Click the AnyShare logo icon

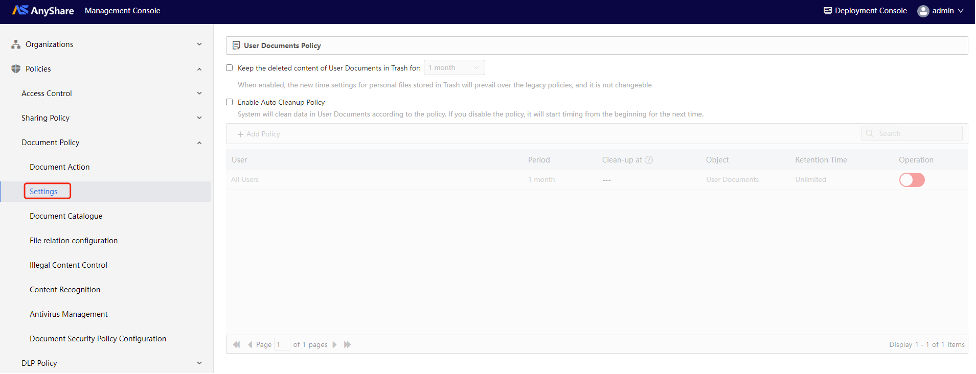pyautogui.click(x=20, y=11)
